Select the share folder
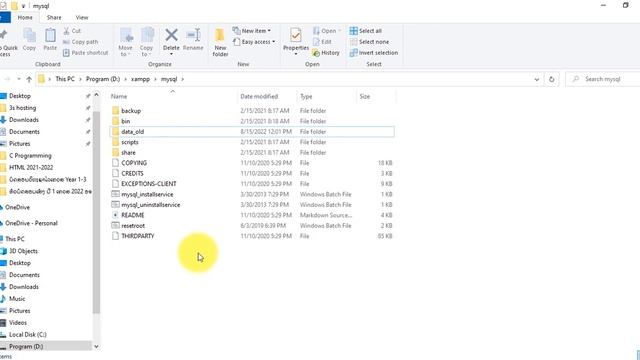Image resolution: width=640 pixels, height=360 pixels. [x=252, y=153]
